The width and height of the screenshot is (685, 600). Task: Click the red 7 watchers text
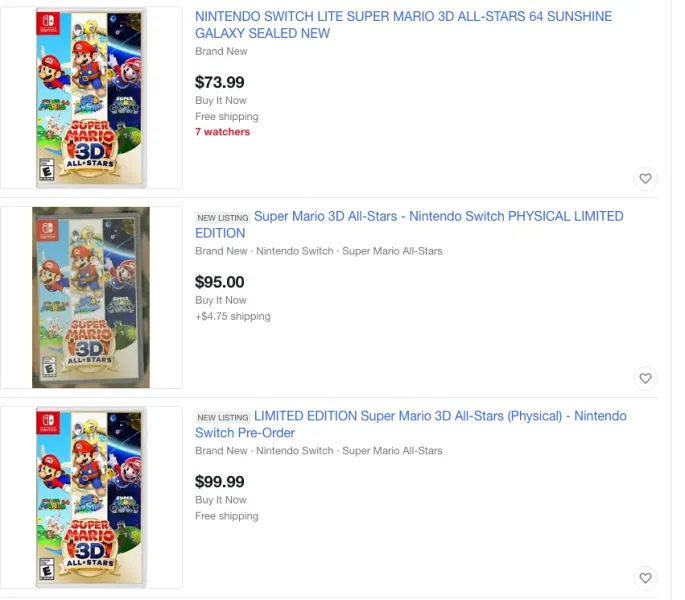(222, 132)
